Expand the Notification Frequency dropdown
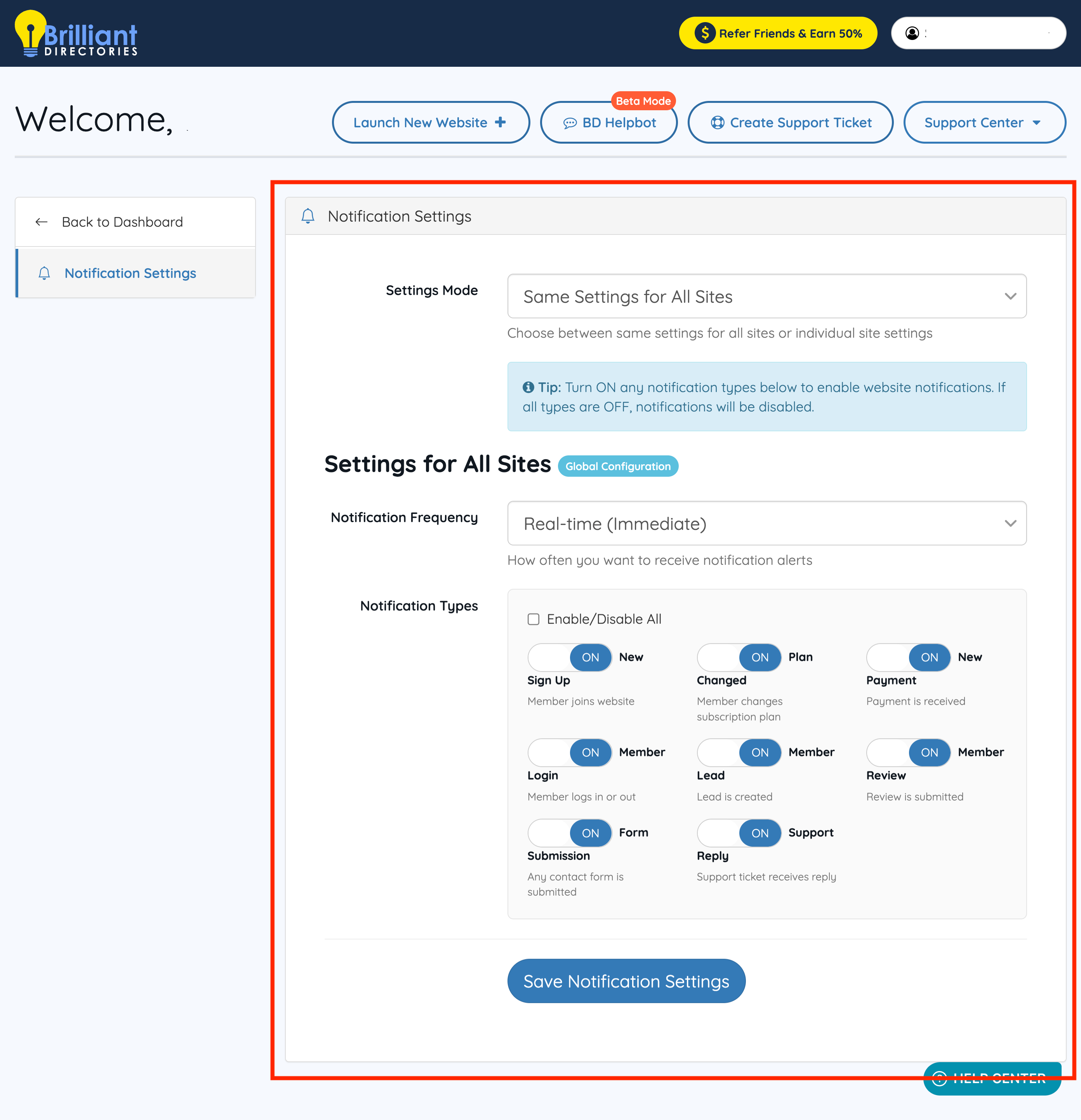The width and height of the screenshot is (1081, 1120). (x=766, y=523)
